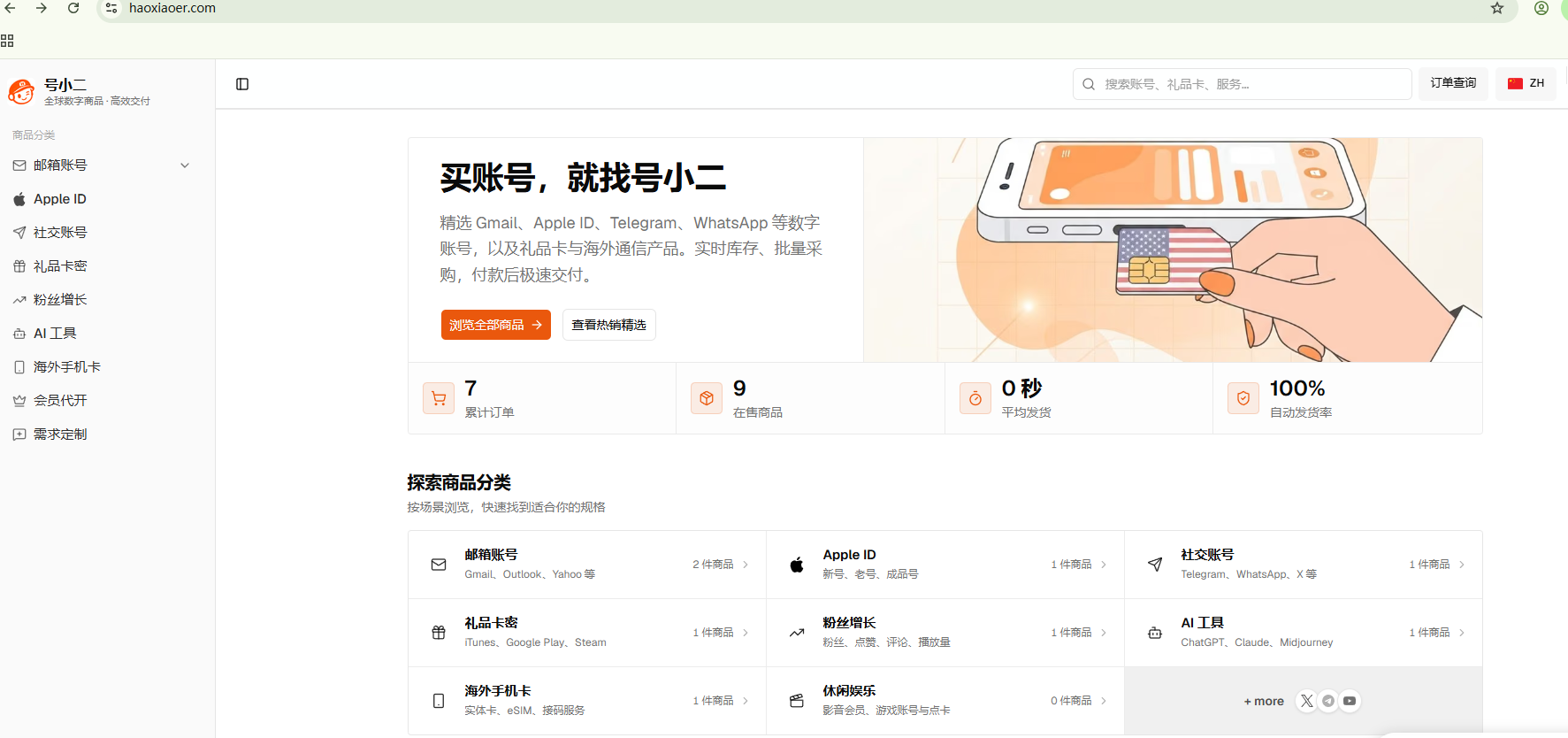Open site info icon beside the URL
1568x738 pixels.
111,8
